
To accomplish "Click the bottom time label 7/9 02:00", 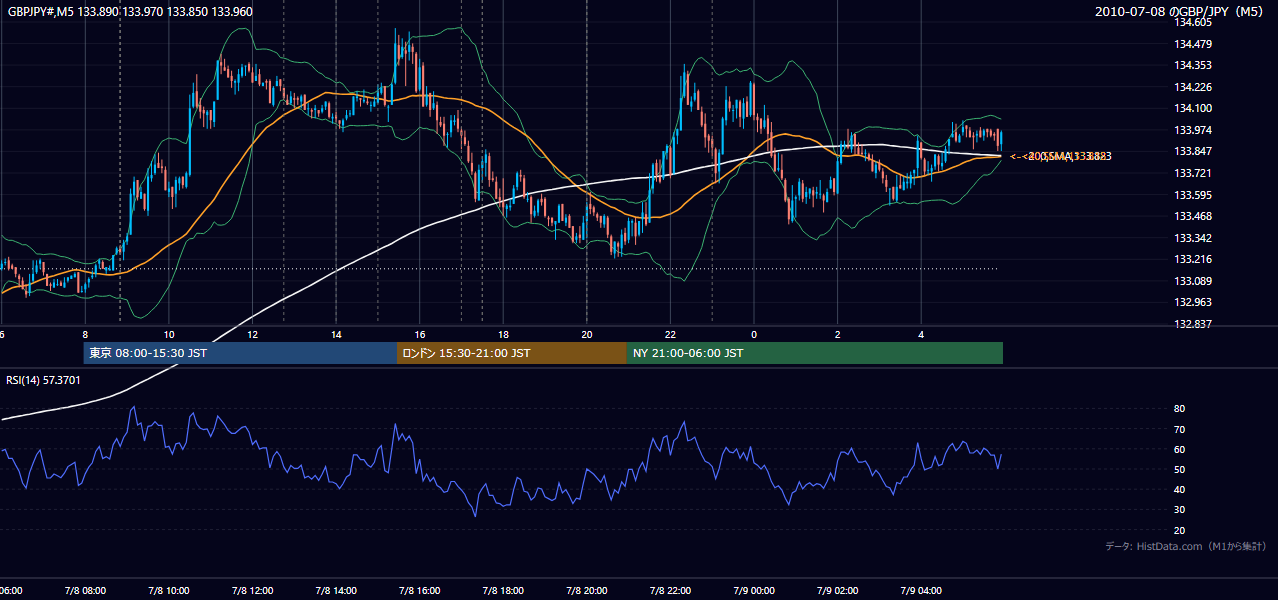I will click(x=837, y=591).
